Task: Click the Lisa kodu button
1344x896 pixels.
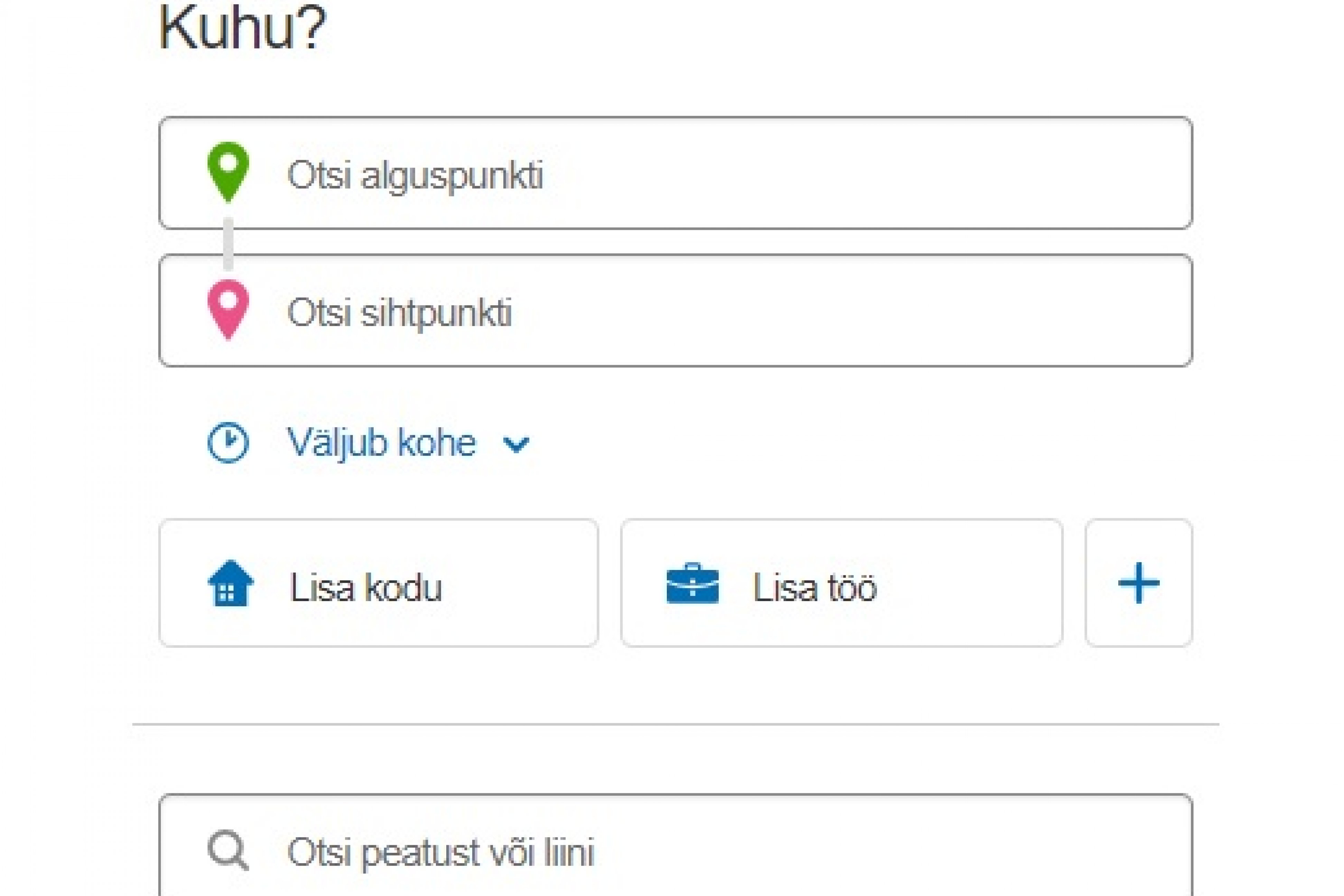Action: 379,583
